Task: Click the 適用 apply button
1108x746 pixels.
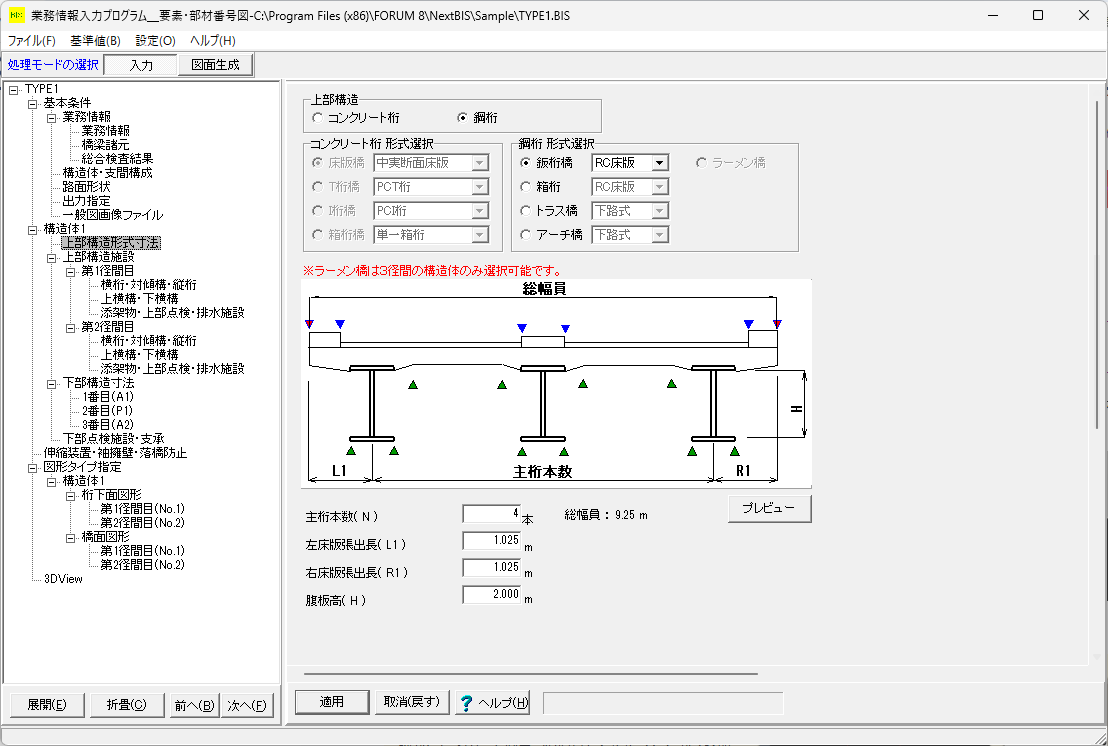Action: click(x=332, y=702)
